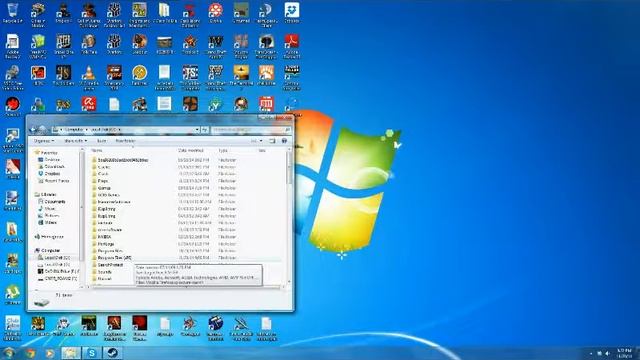Open Explorer help question mark icon
The image size is (640, 360).
click(284, 141)
